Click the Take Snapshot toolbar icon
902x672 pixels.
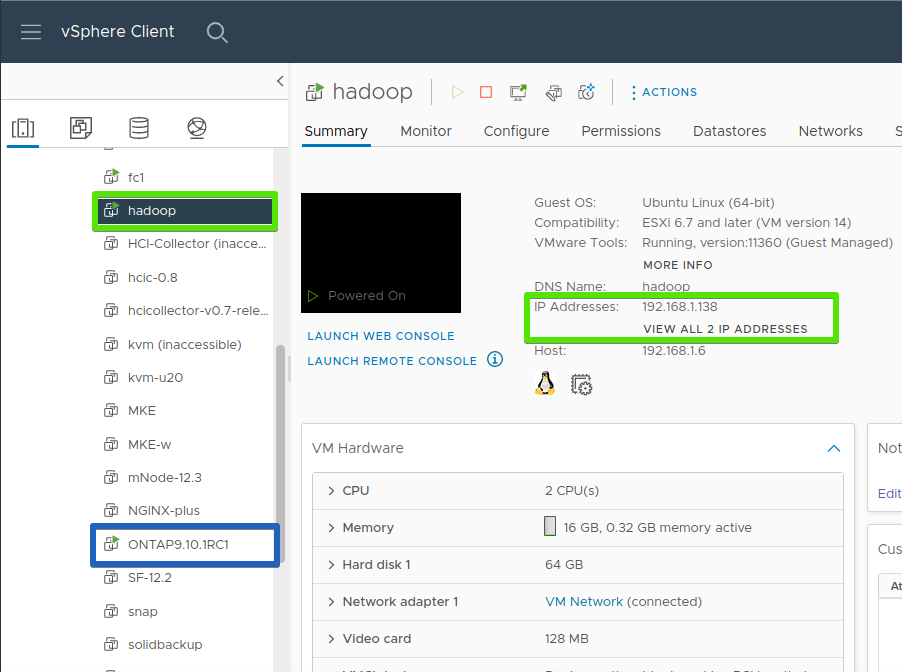tap(586, 92)
